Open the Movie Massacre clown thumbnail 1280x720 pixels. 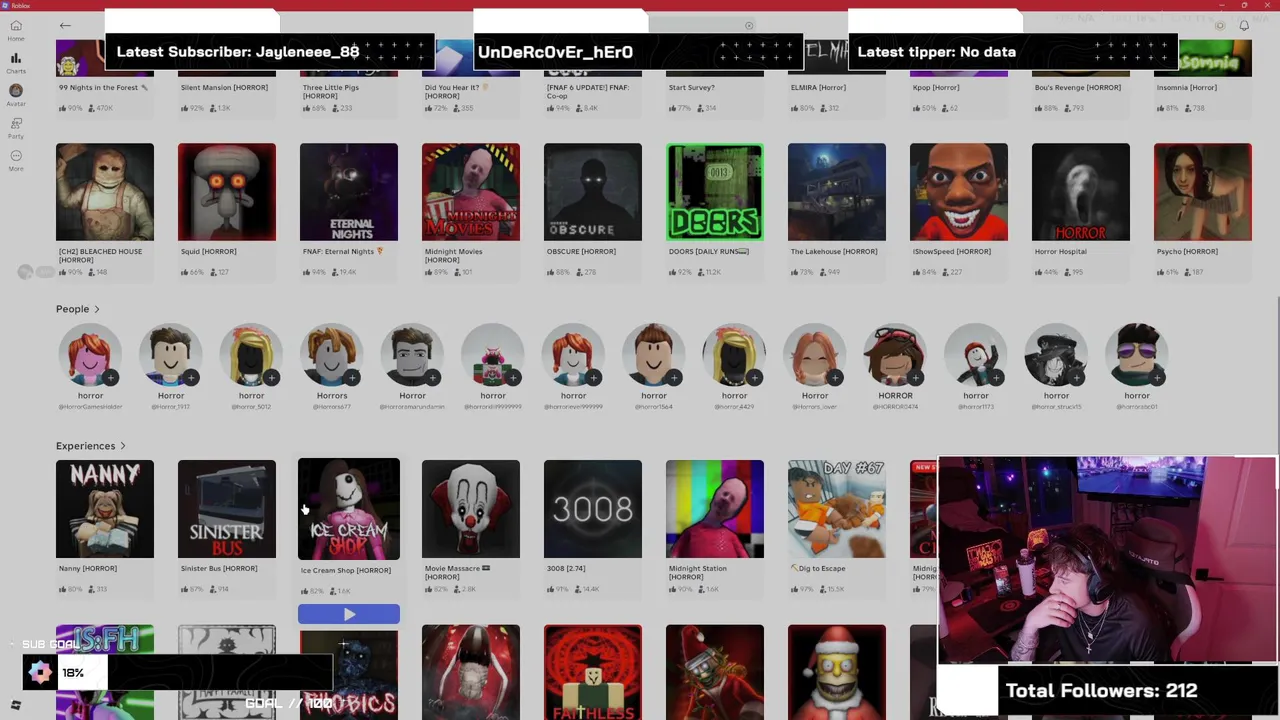471,509
